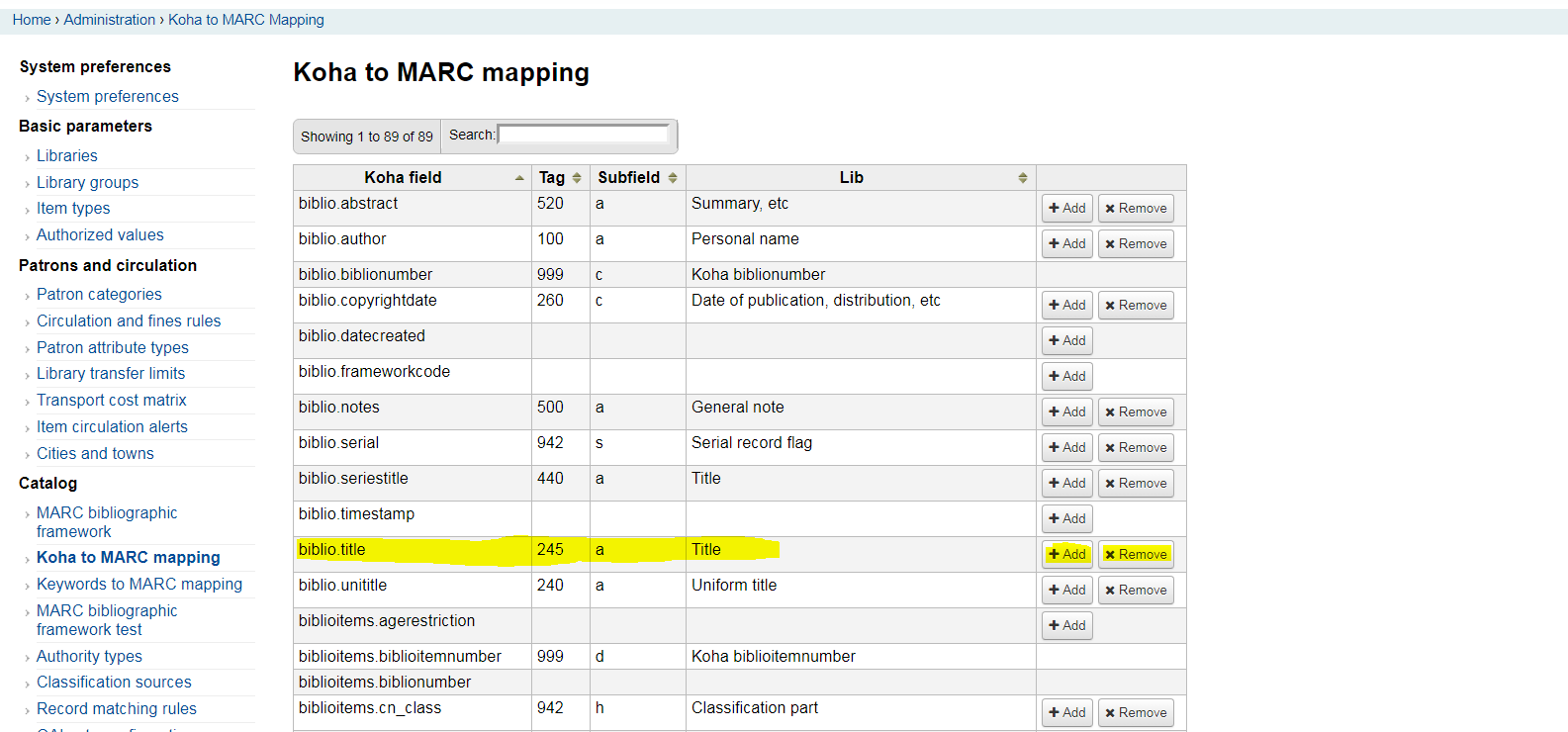Remove mapping for biblio.abstract
Screen dimensions: 1568x732
(x=1136, y=208)
